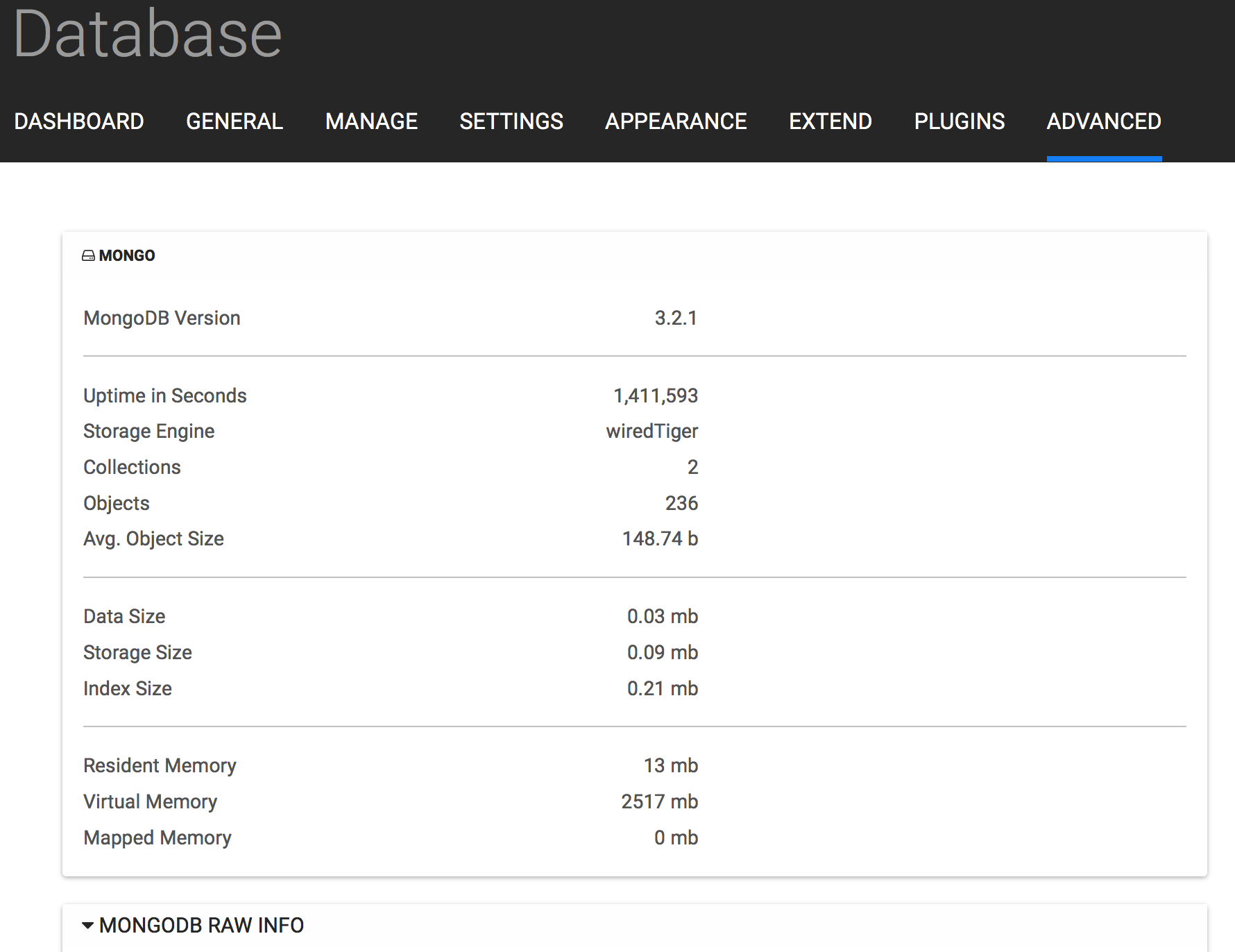Go to the Manage tab
The height and width of the screenshot is (952, 1235).
pos(371,121)
